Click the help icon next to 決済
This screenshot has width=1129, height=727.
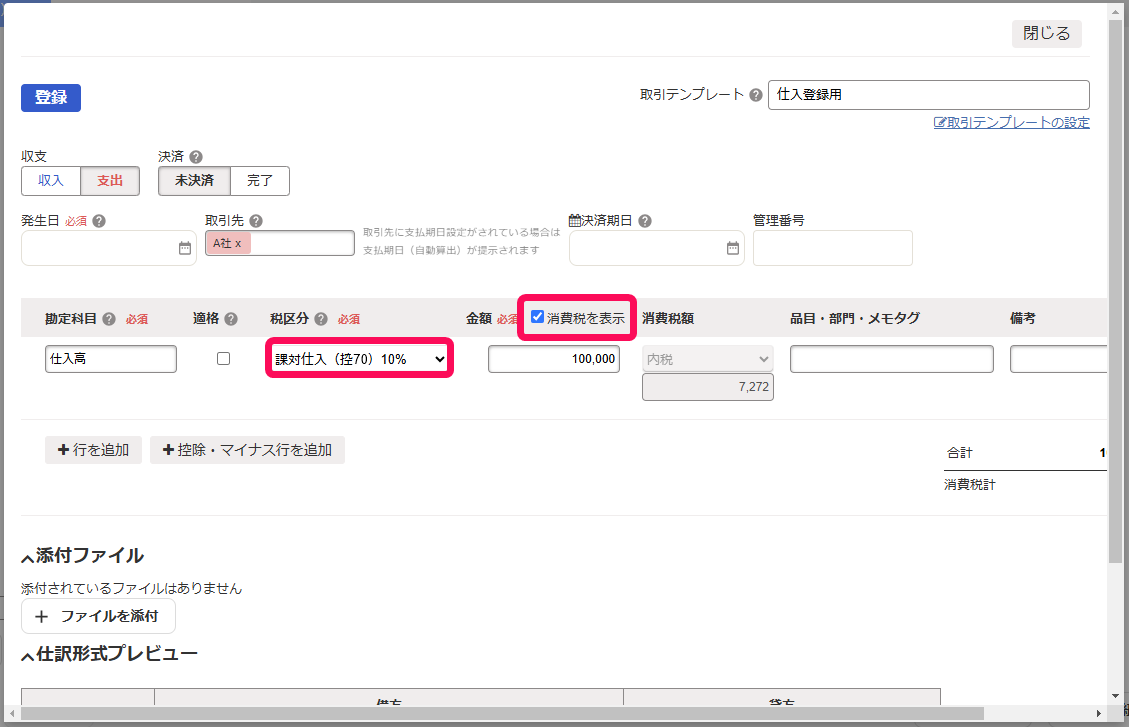(196, 157)
